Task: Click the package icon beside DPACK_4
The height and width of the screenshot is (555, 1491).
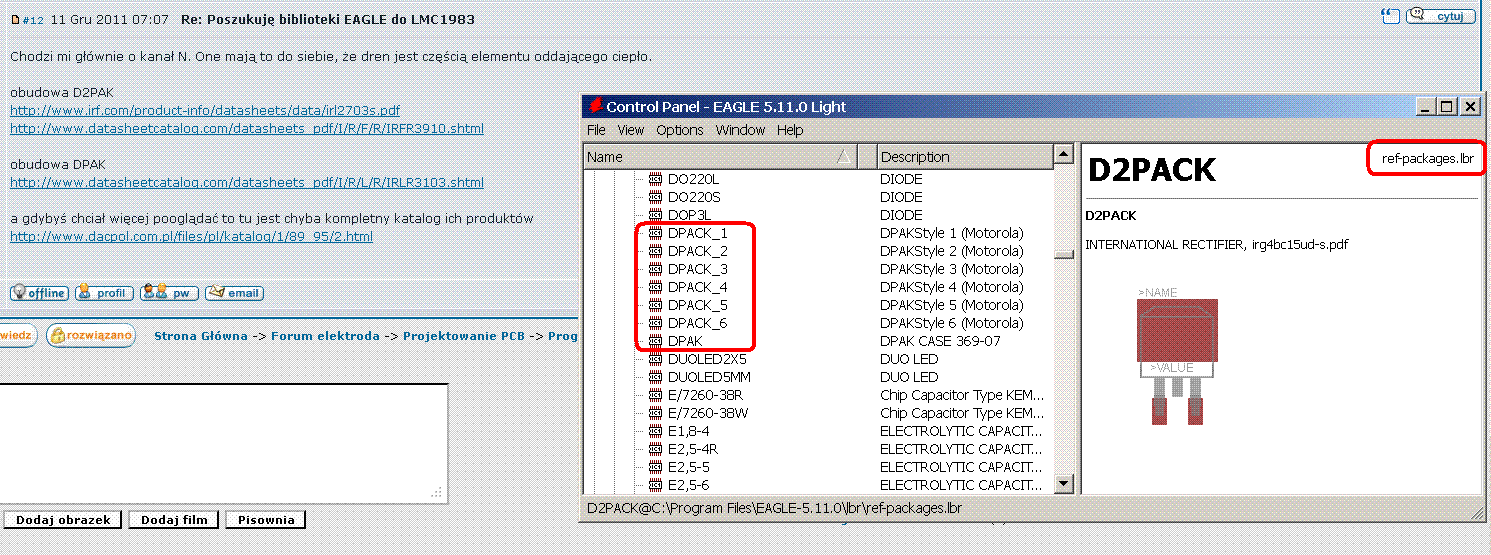Action: point(656,287)
